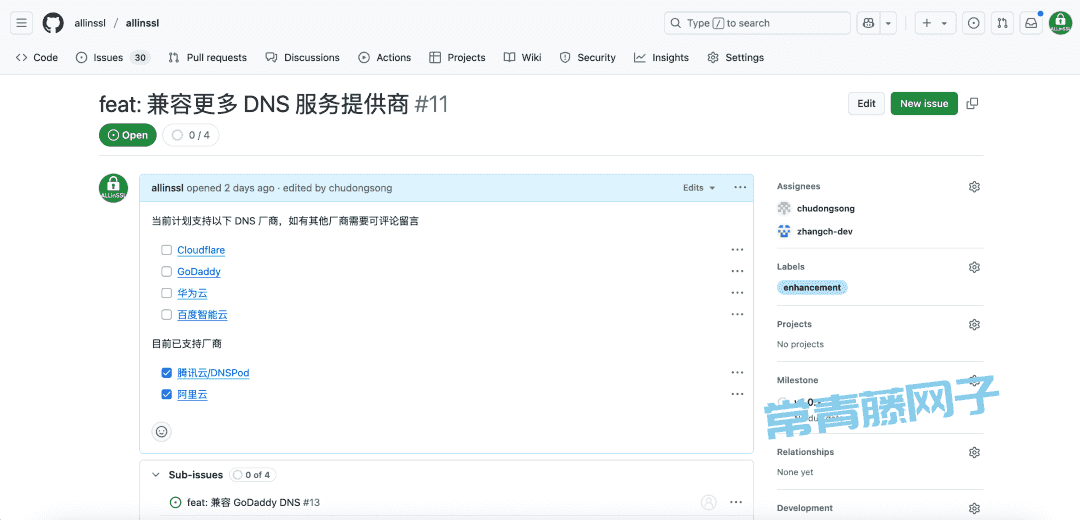Open the 腾讯云/DNSPod link
Viewport: 1080px width, 520px height.
pyautogui.click(x=214, y=373)
